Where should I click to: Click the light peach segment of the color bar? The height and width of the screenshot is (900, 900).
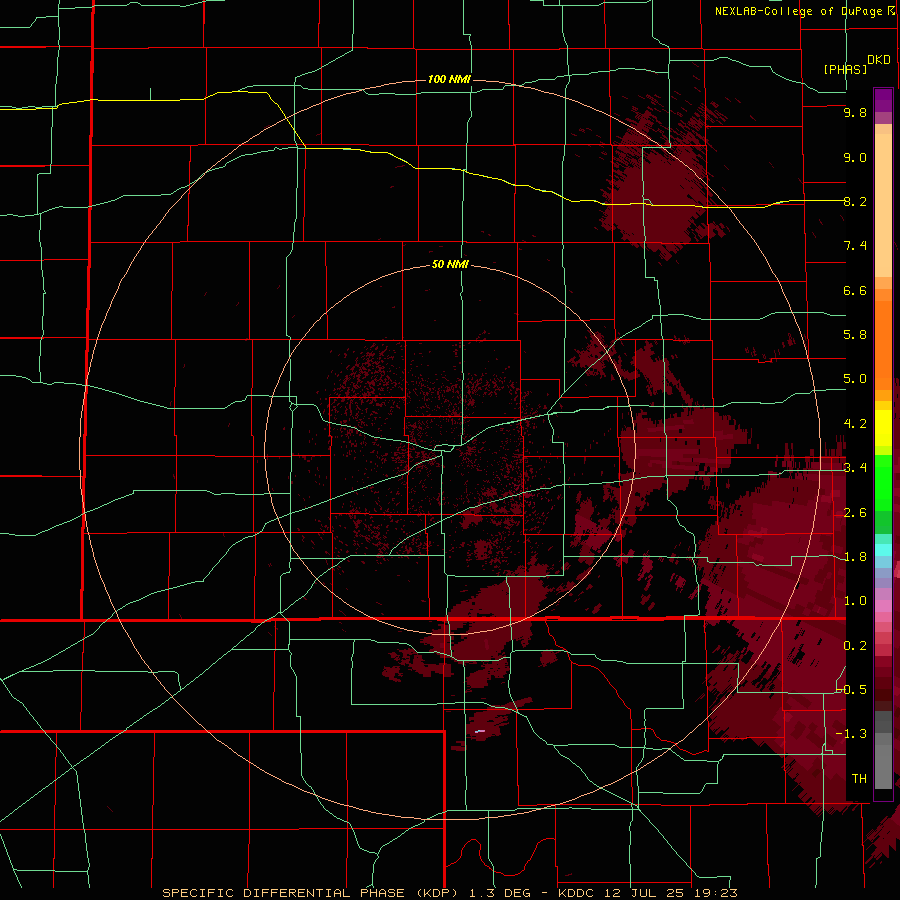point(883,207)
